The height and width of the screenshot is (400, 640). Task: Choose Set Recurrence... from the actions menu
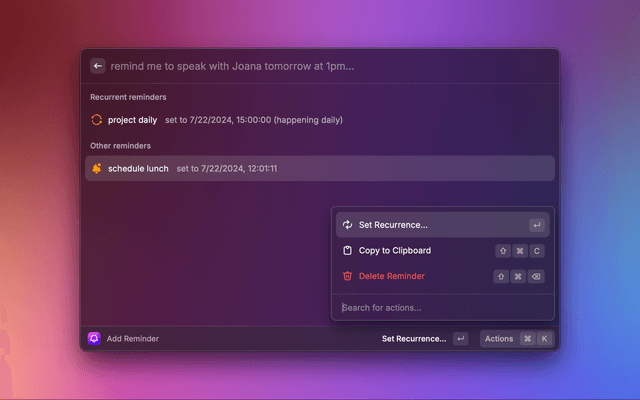click(x=393, y=225)
